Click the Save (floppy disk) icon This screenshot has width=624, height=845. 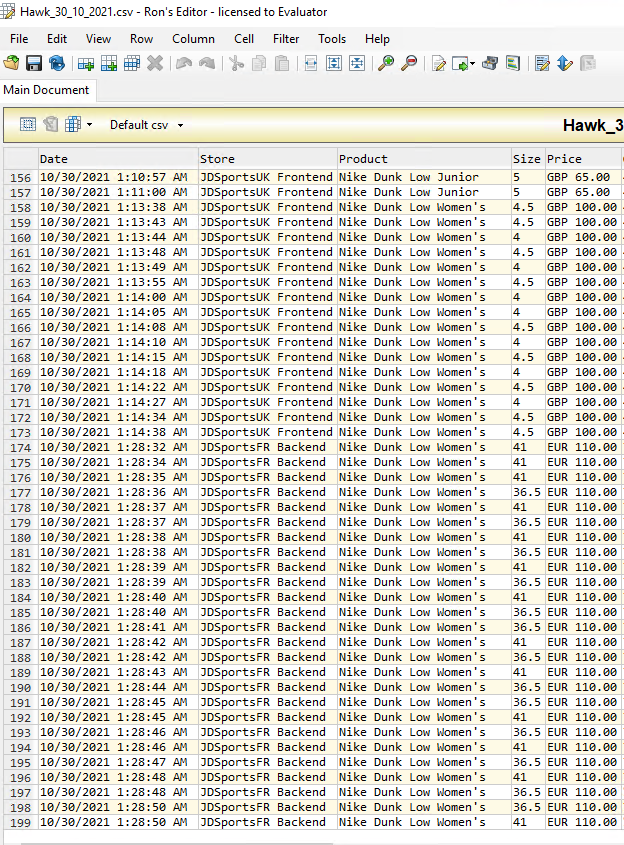34,64
